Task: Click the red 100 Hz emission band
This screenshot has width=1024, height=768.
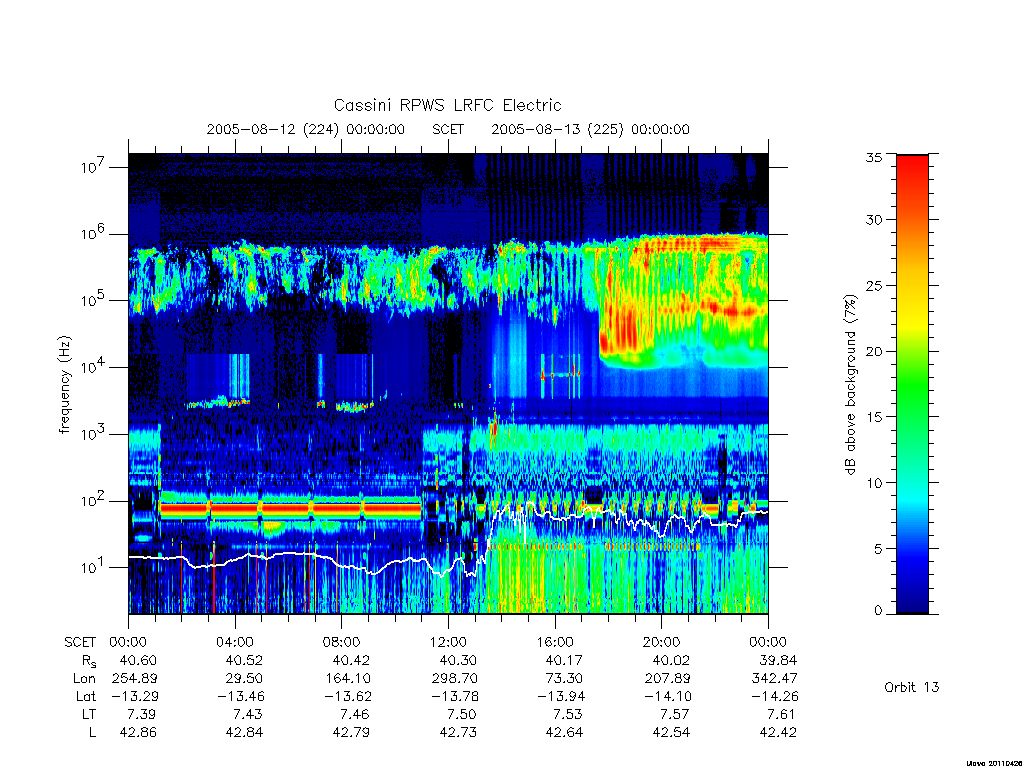Action: pos(291,509)
